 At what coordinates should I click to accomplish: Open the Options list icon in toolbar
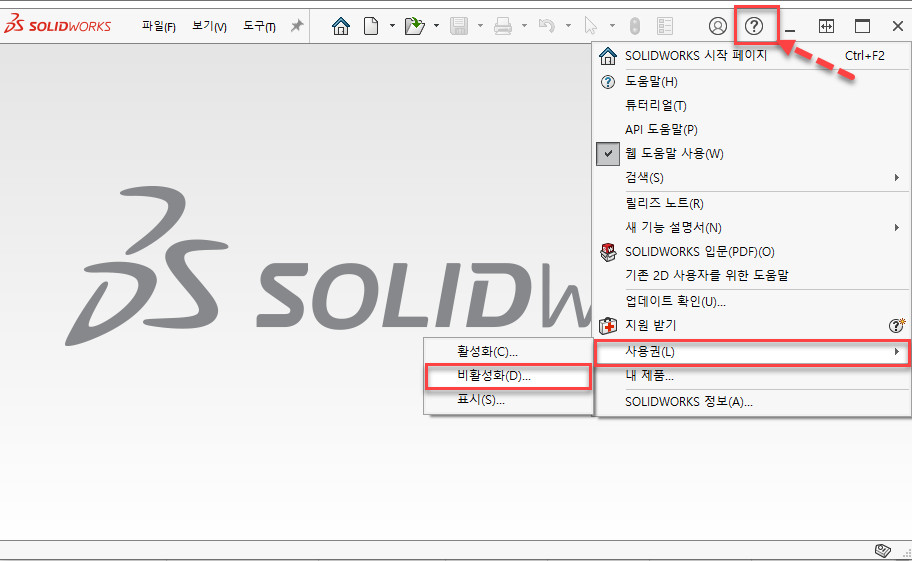click(x=665, y=26)
